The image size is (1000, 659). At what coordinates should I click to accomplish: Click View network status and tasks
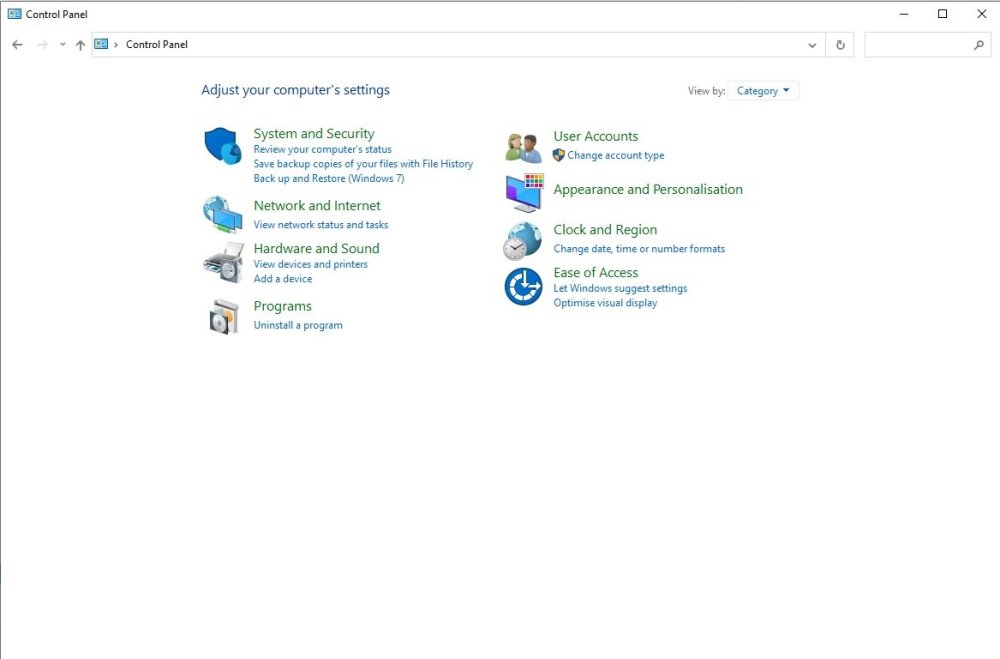coord(321,225)
